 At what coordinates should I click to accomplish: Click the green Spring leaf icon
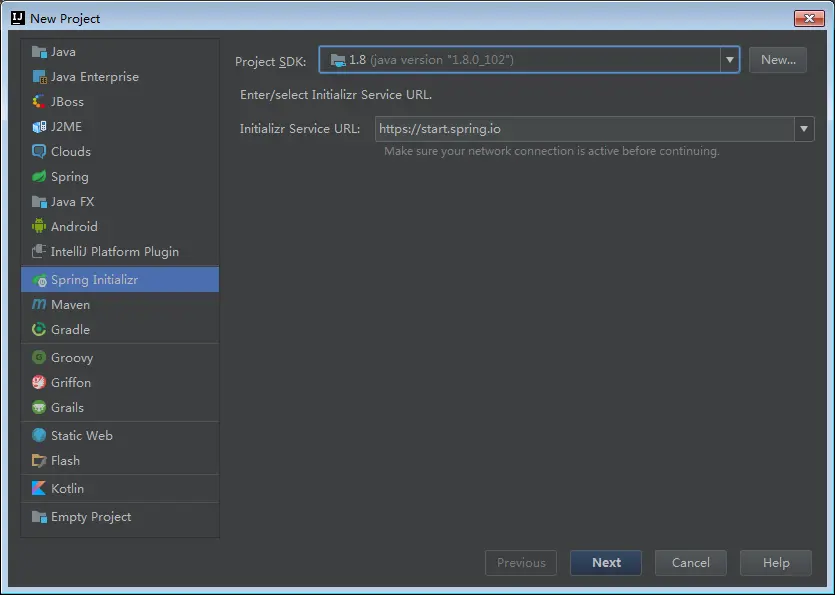pos(39,176)
